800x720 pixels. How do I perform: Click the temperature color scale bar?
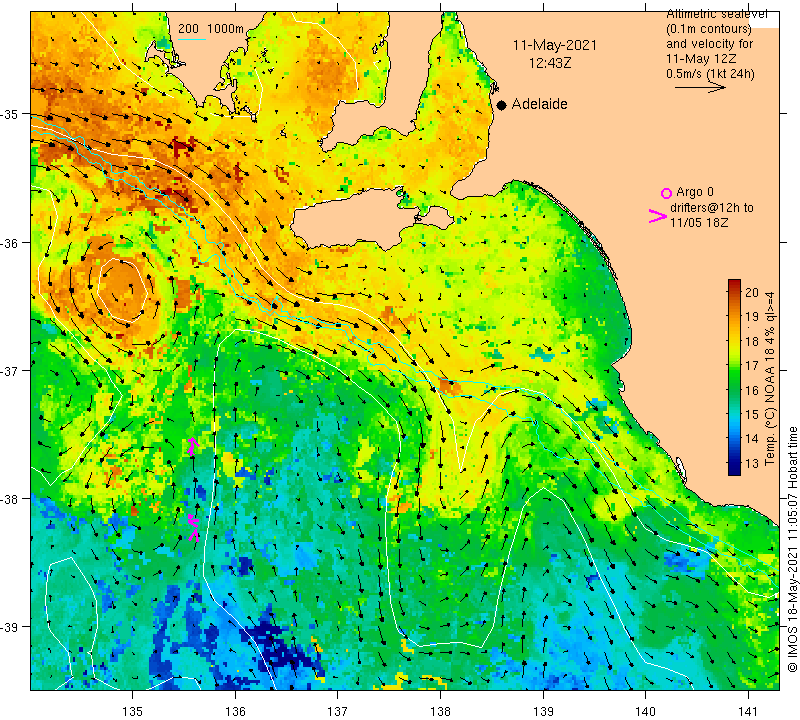click(x=734, y=377)
